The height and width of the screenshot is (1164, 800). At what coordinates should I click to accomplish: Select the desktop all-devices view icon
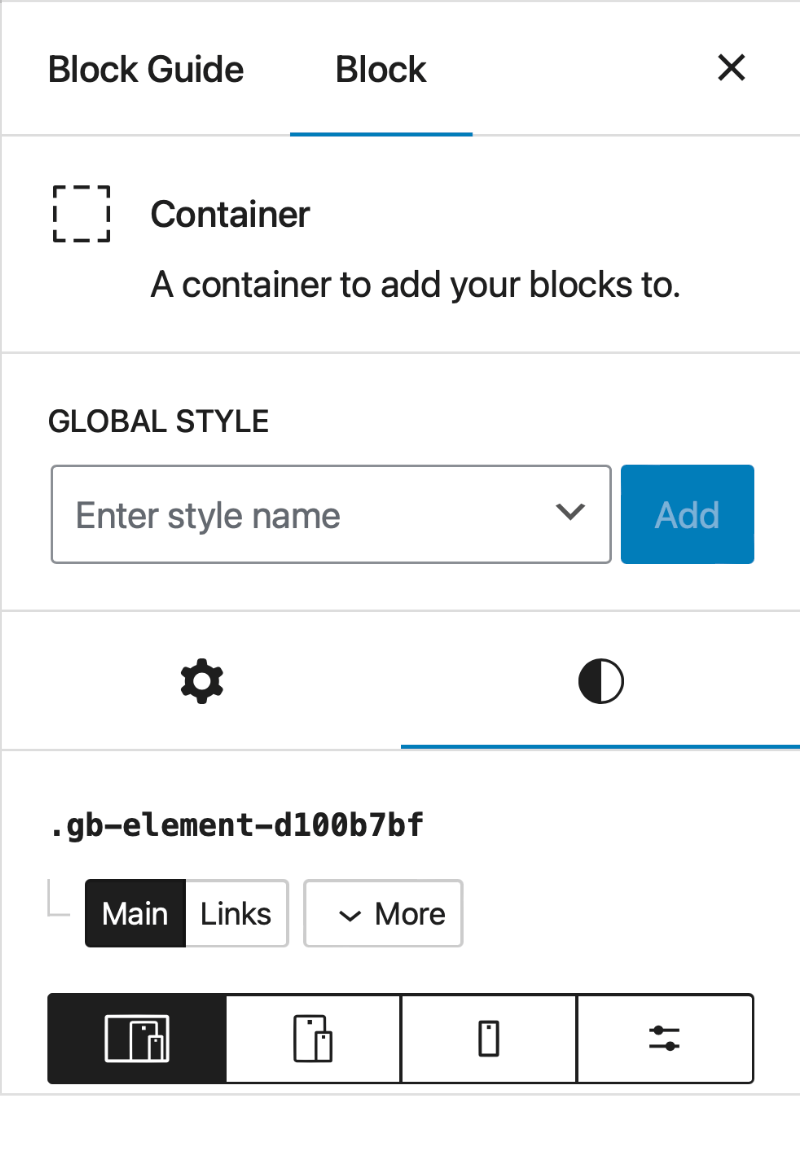click(137, 1038)
